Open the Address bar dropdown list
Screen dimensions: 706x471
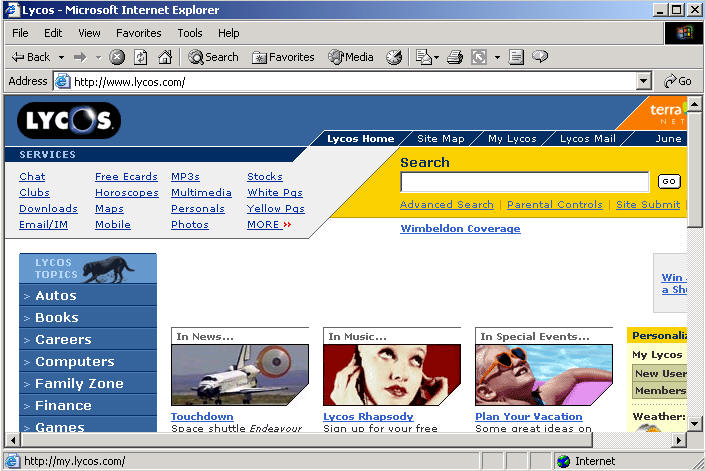click(643, 81)
